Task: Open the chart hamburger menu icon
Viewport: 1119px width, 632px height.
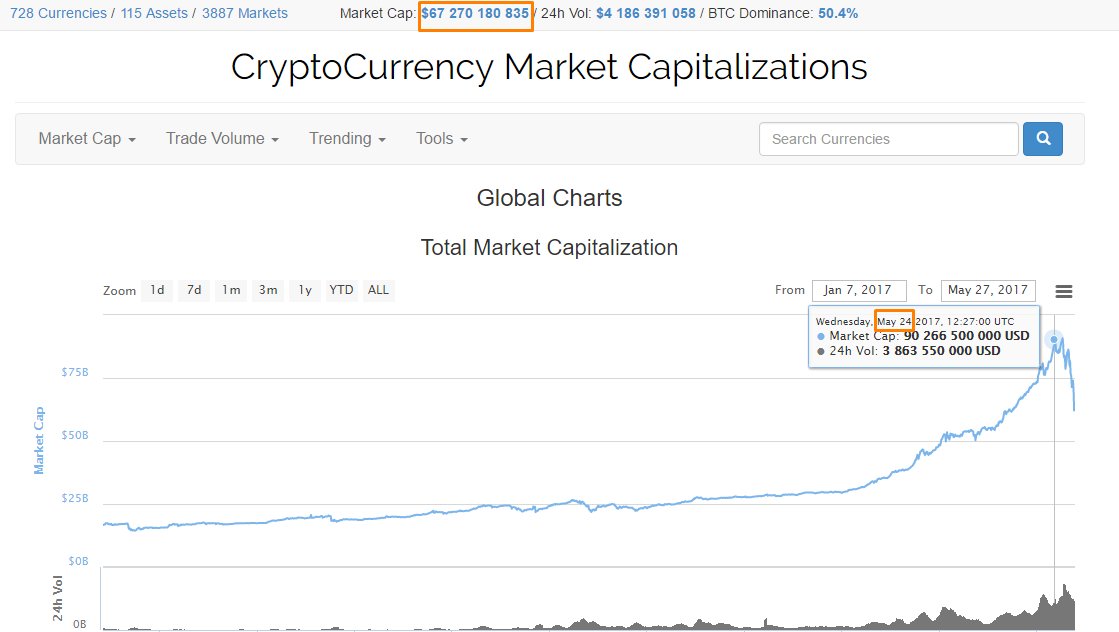Action: click(1064, 291)
